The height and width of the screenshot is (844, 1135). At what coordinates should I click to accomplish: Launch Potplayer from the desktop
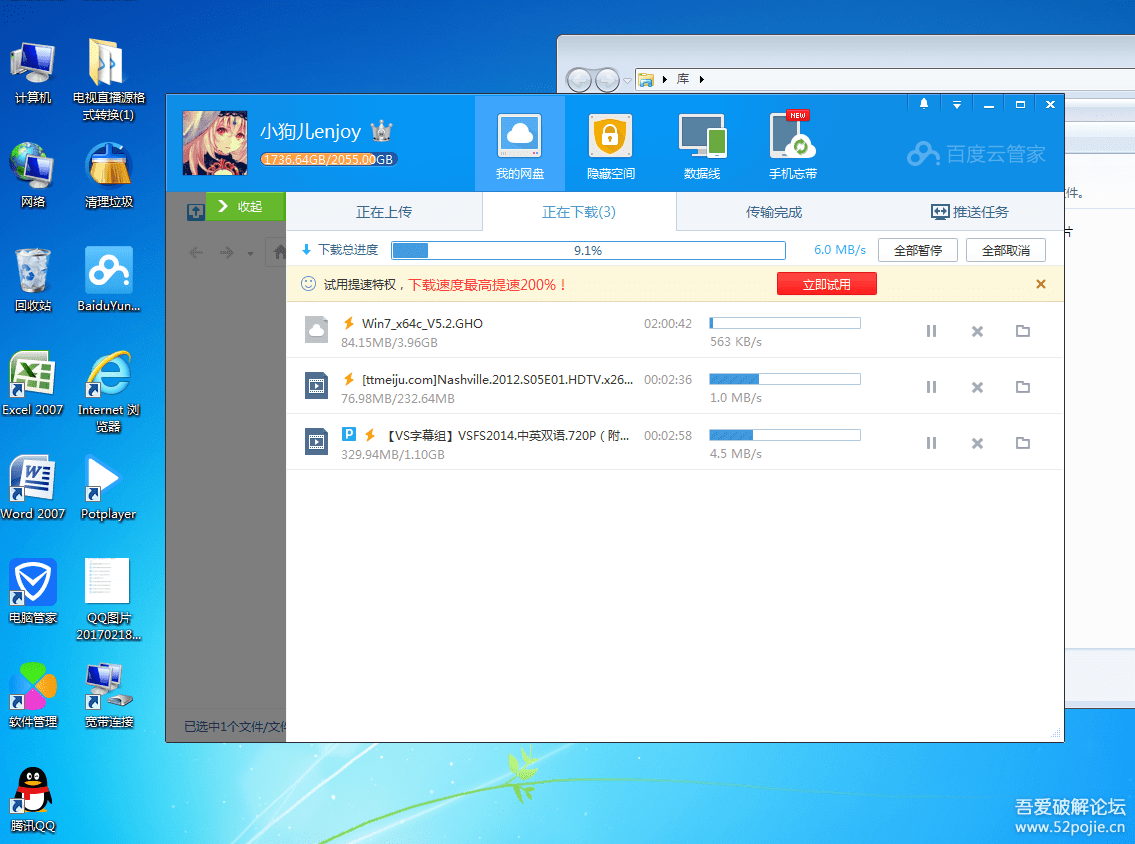(109, 488)
